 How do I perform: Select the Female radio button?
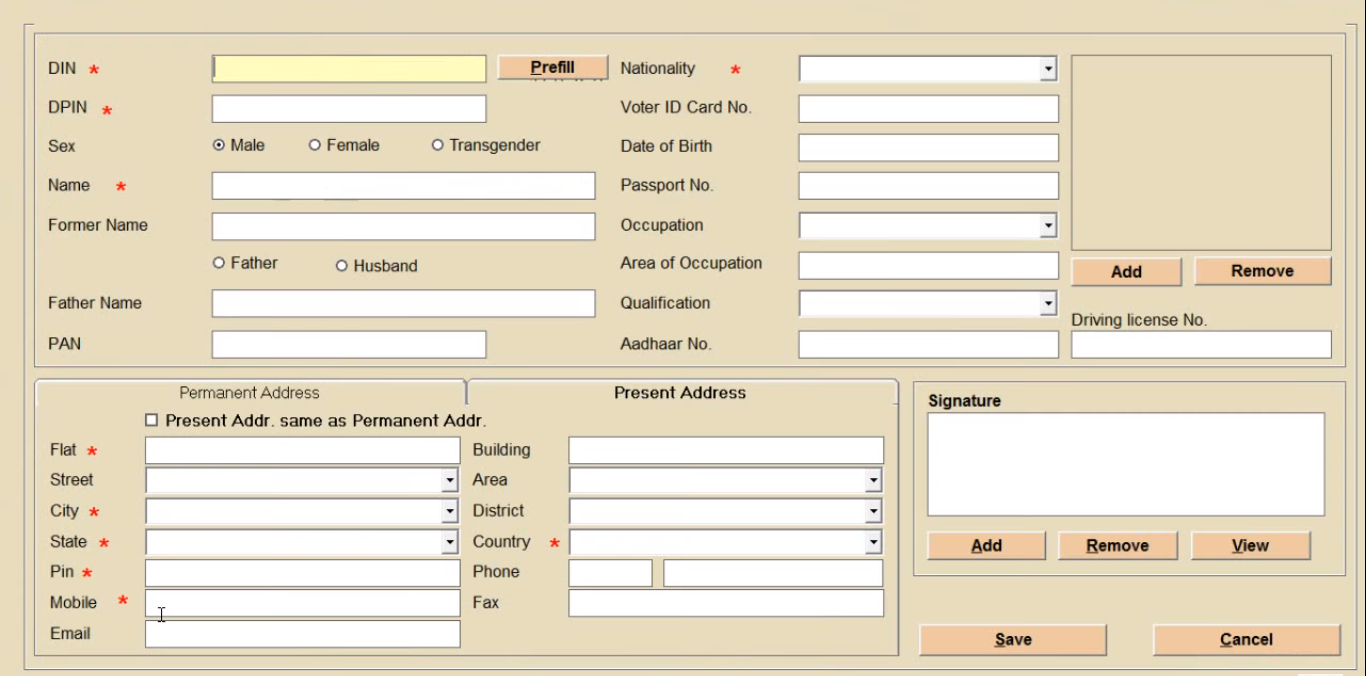pos(315,145)
